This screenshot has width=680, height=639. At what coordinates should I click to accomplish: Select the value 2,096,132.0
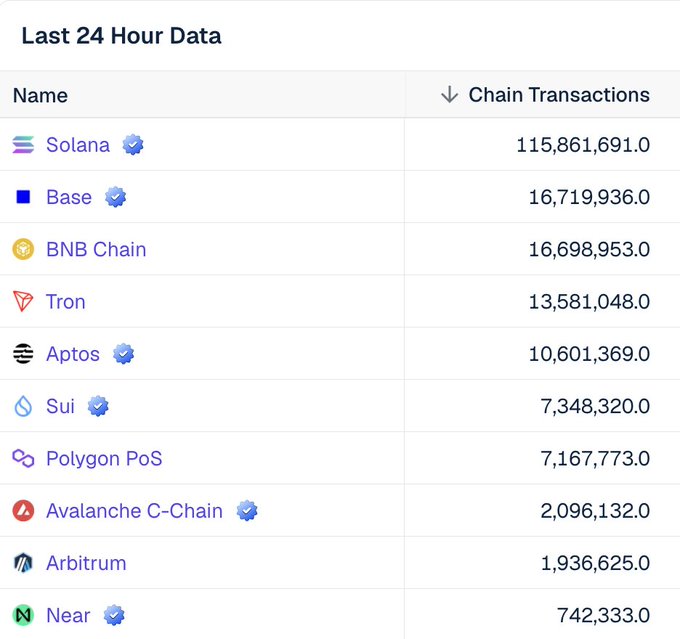point(595,511)
